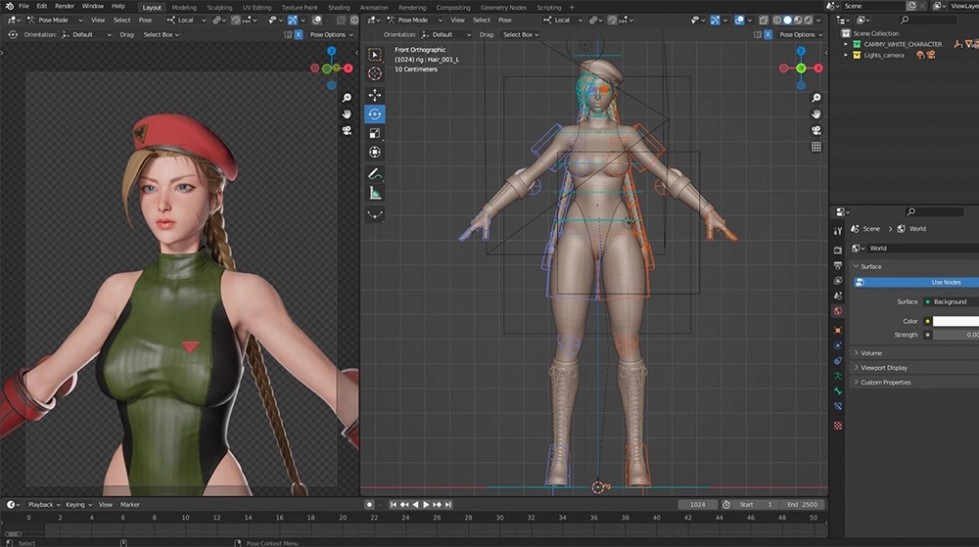Screen dimensions: 979x547
Task: Click zoom magnifier in the right viewport
Action: click(816, 98)
